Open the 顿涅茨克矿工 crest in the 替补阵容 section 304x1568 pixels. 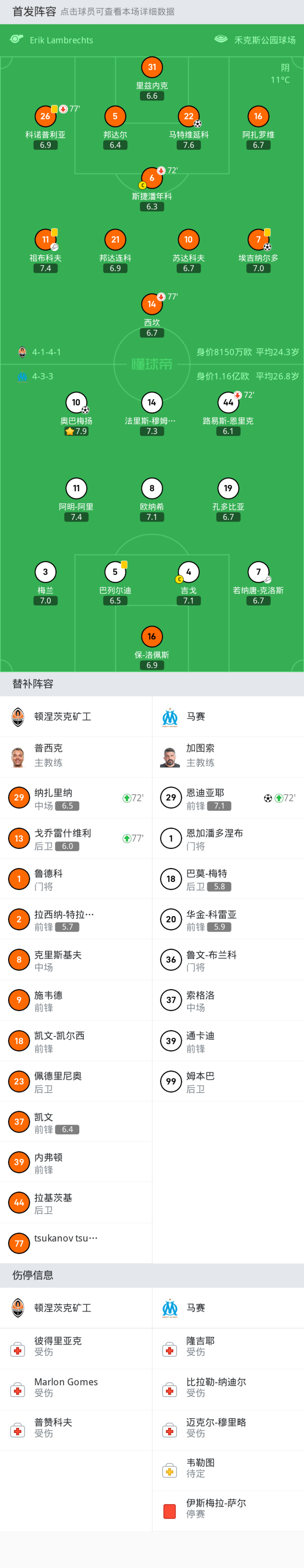tap(18, 716)
